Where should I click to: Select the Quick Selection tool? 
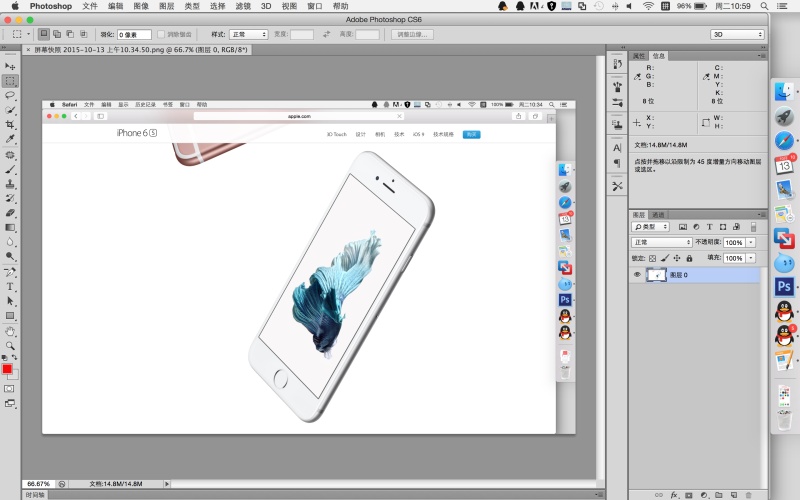[10, 110]
